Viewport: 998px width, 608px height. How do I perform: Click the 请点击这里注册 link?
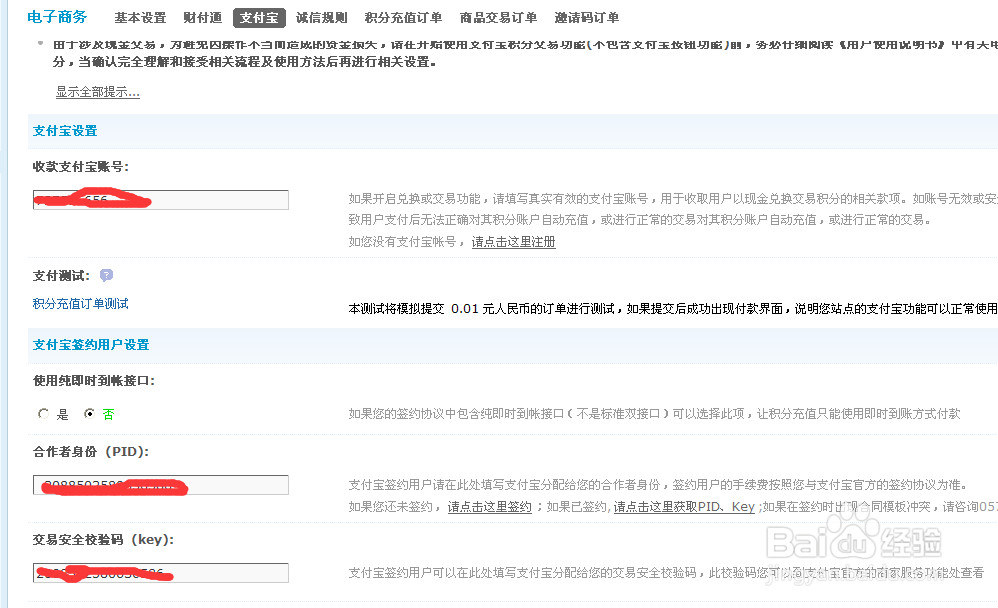coord(513,242)
